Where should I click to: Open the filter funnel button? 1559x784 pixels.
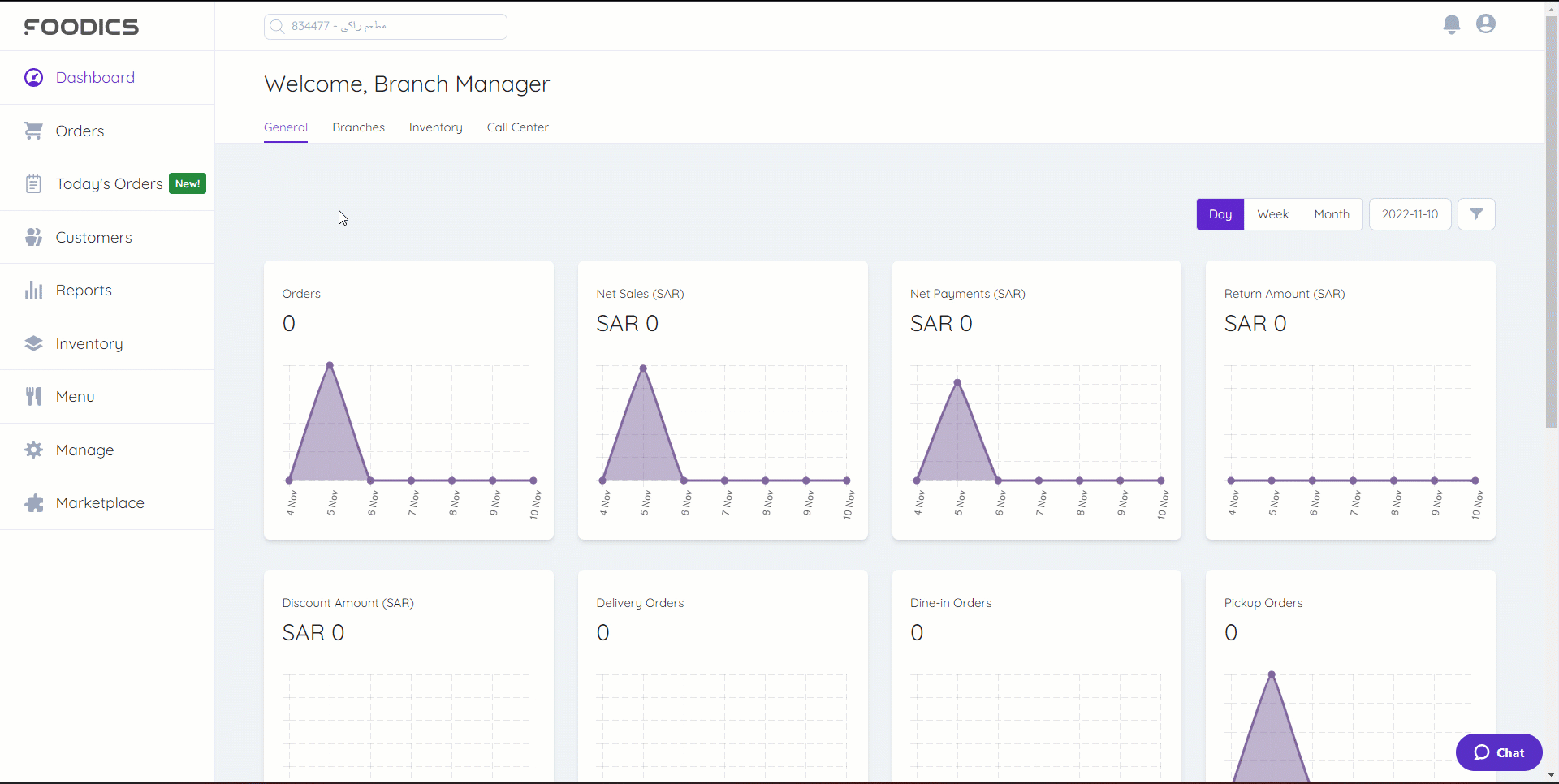coord(1476,214)
